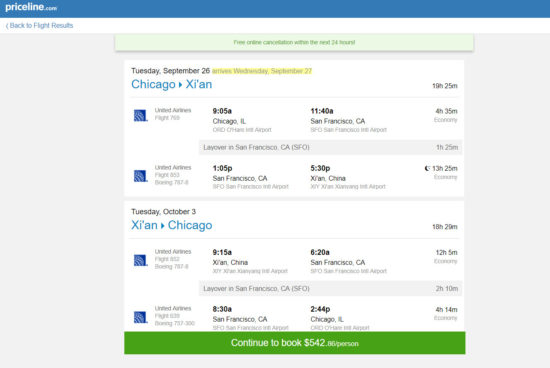Image resolution: width=550 pixels, height=368 pixels.
Task: Click arrow between Chicago and Xi'an heading
Action: pos(181,85)
